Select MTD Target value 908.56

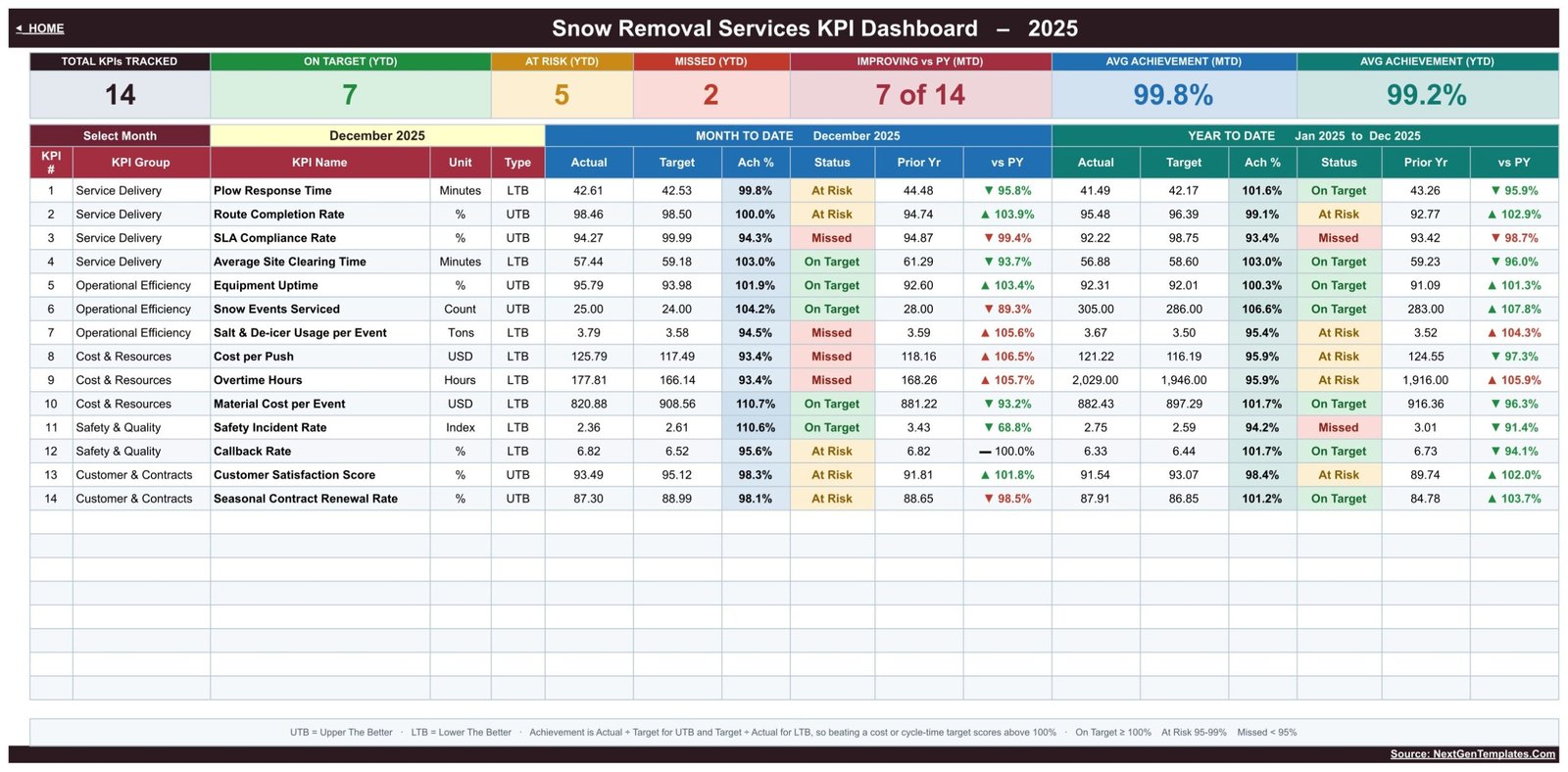tap(677, 404)
